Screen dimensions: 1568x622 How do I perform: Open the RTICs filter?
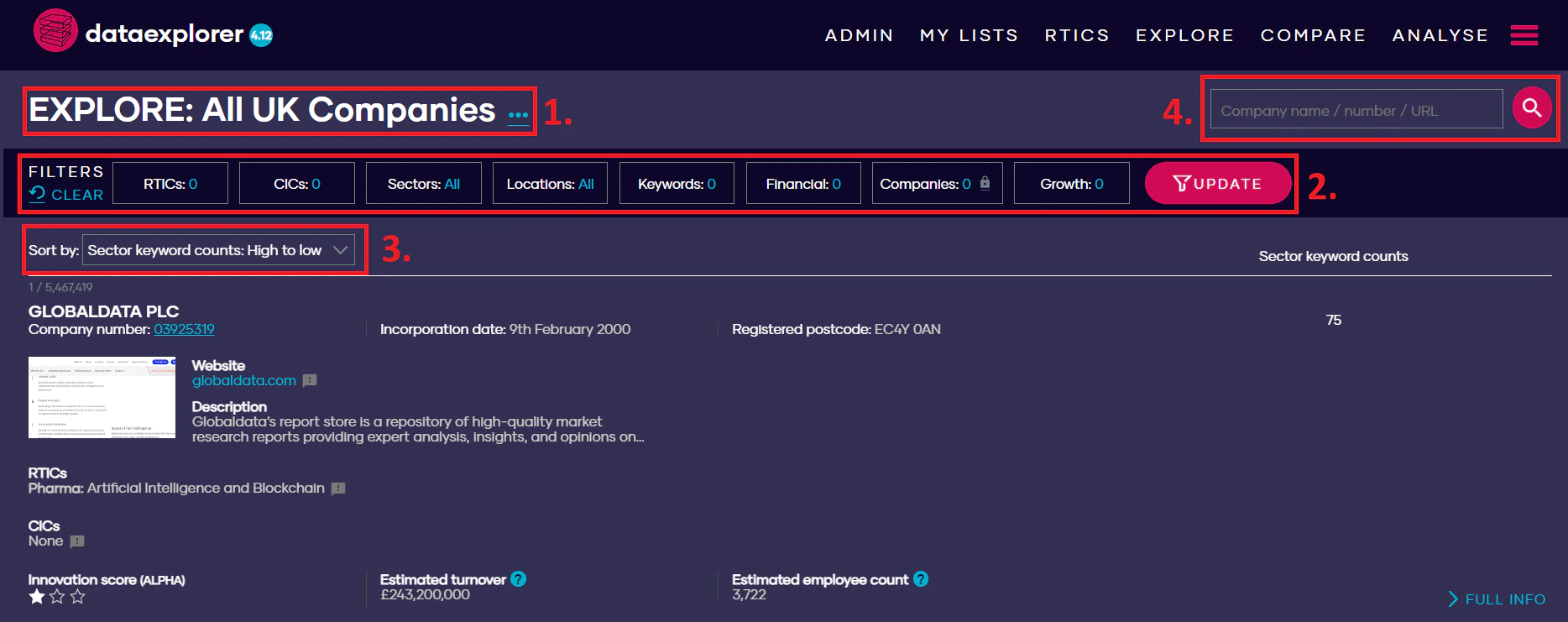(170, 183)
